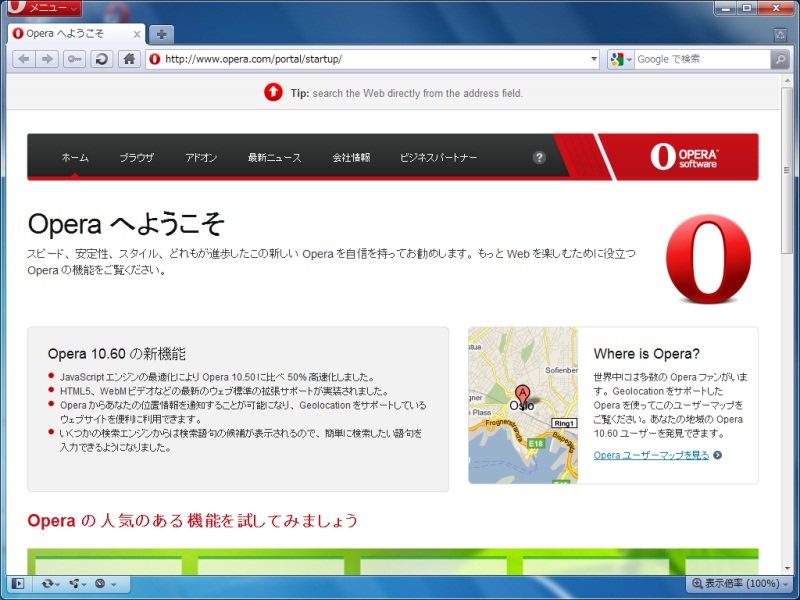Click the scrollbar down arrow
This screenshot has width=800, height=600.
click(x=786, y=569)
